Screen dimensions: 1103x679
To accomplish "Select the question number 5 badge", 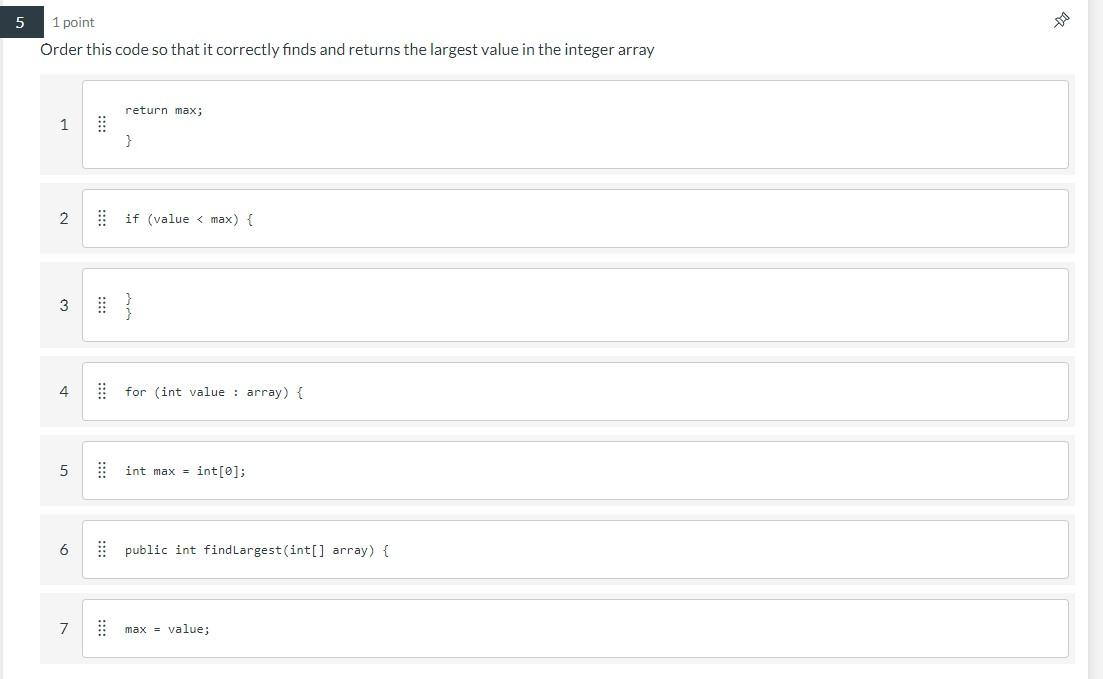I will [20, 21].
